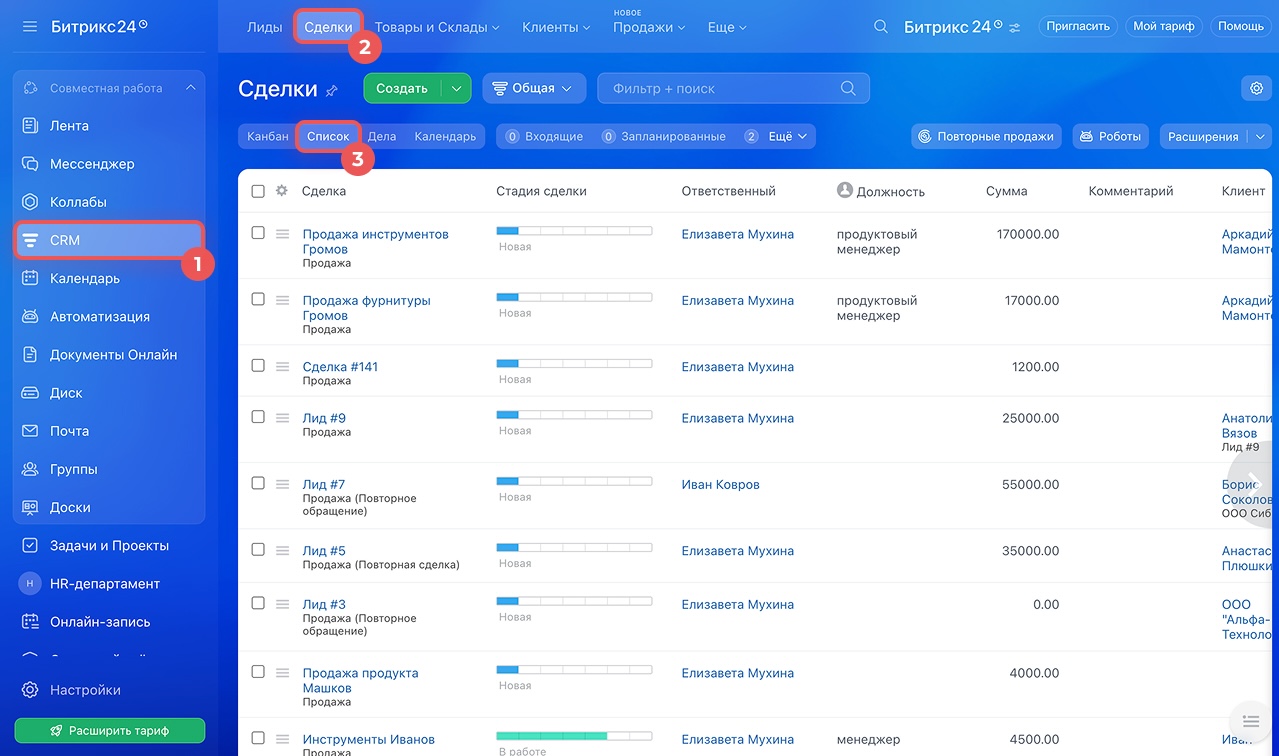Image resolution: width=1279 pixels, height=756 pixels.
Task: Open the Общая funnel dropdown
Action: 534,89
